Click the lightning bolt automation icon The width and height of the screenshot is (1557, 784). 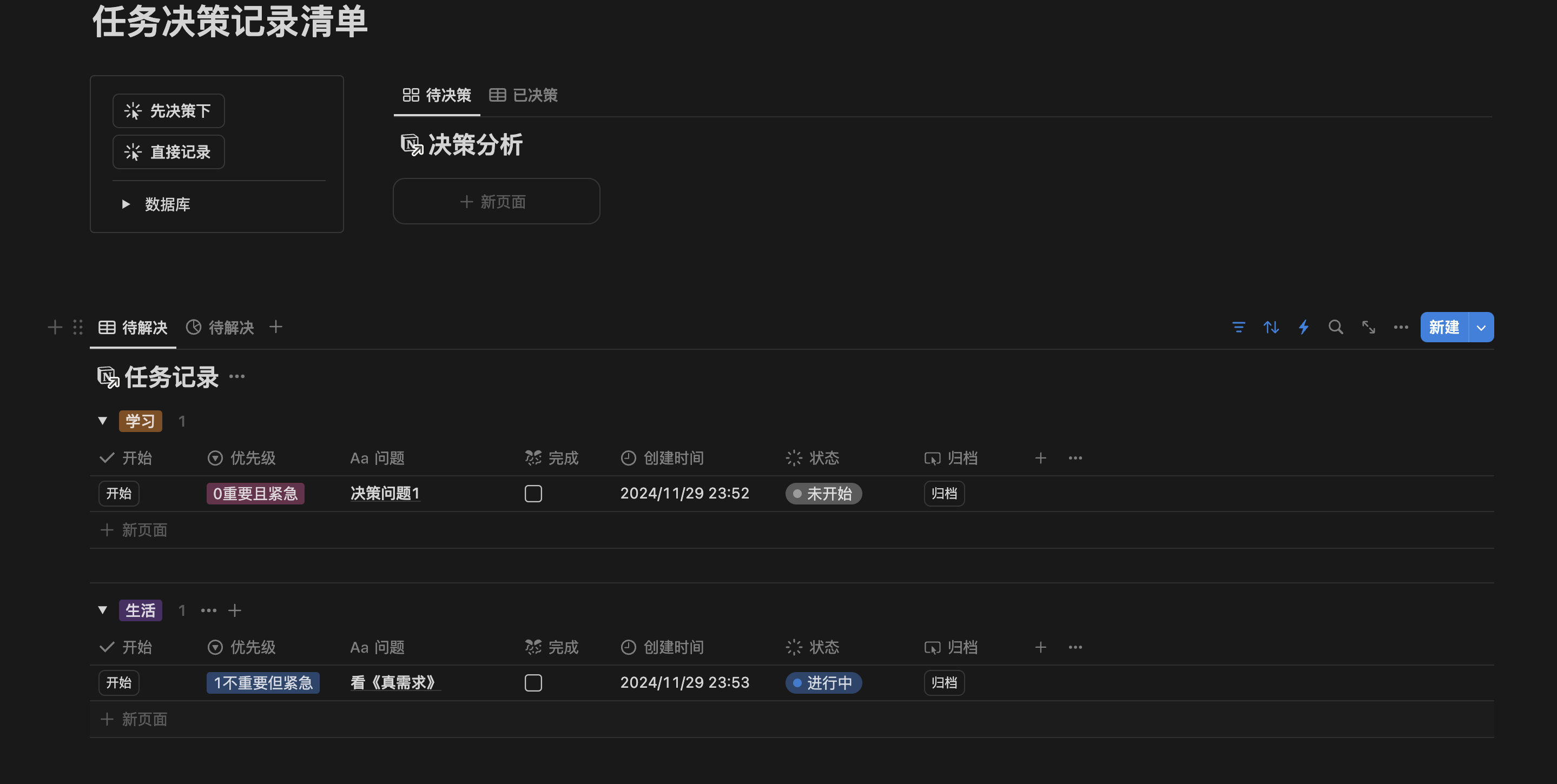[x=1303, y=327]
